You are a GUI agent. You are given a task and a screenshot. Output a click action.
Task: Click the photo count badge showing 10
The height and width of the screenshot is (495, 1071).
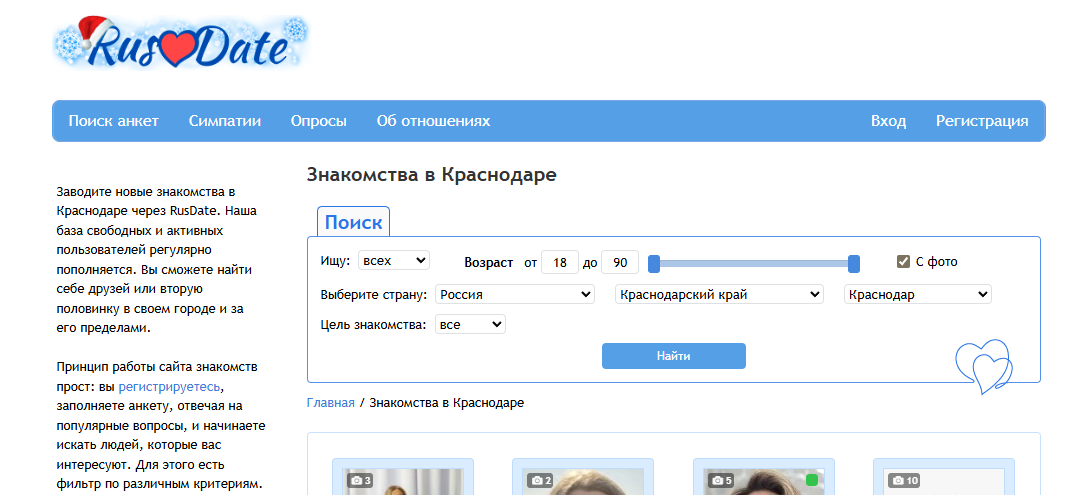904,481
